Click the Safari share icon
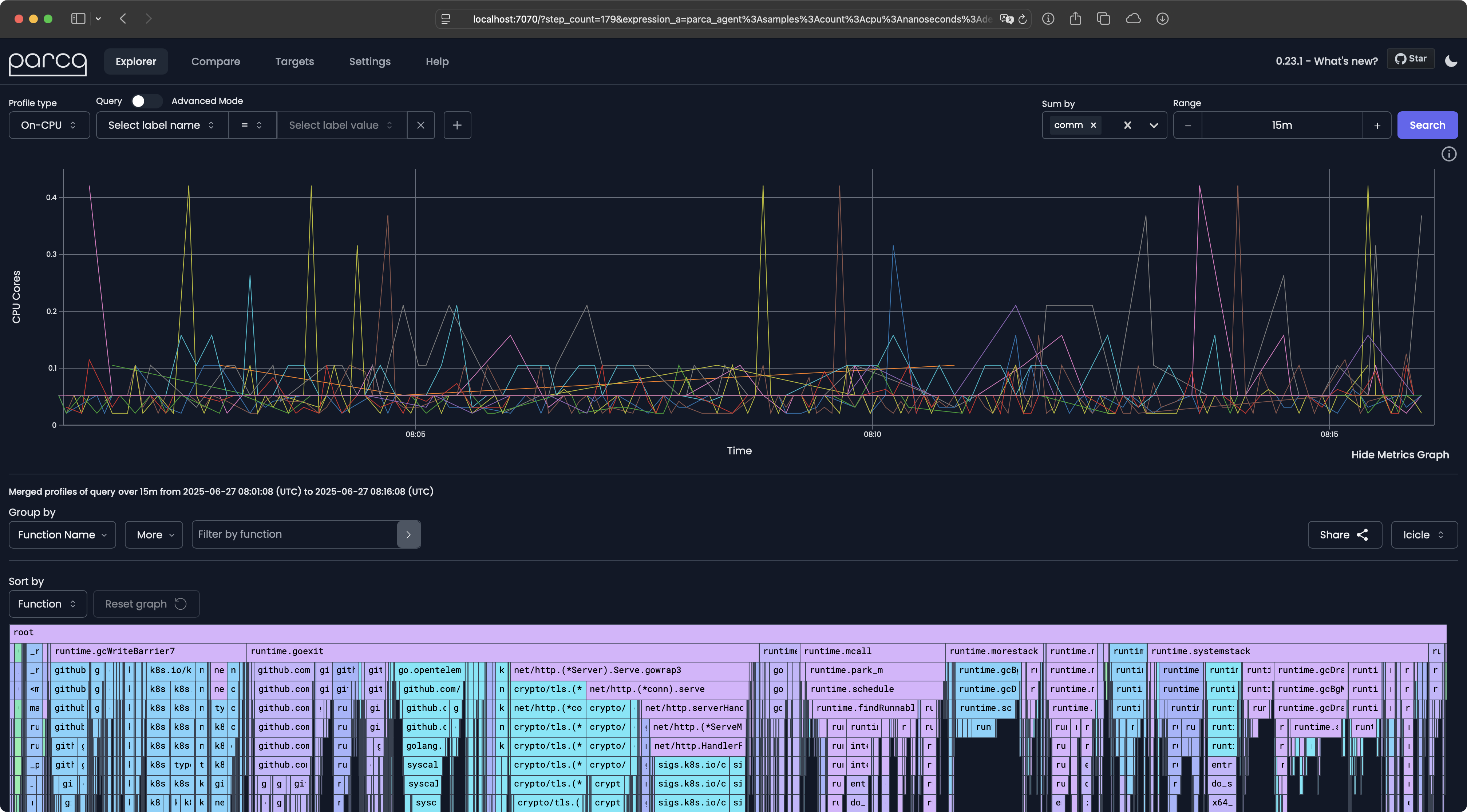The height and width of the screenshot is (812, 1467). (1075, 19)
